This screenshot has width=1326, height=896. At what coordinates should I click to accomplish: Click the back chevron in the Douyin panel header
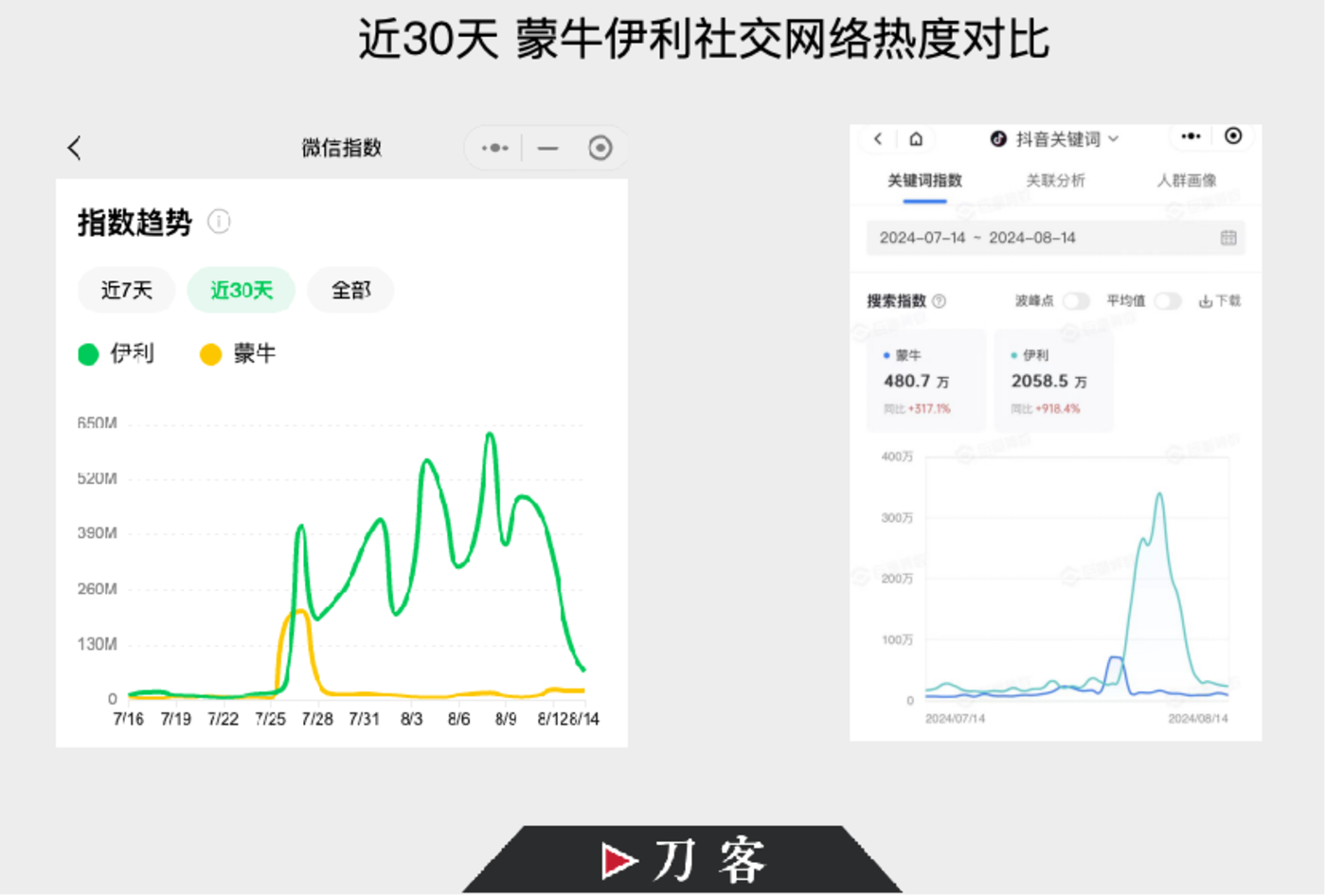[876, 138]
